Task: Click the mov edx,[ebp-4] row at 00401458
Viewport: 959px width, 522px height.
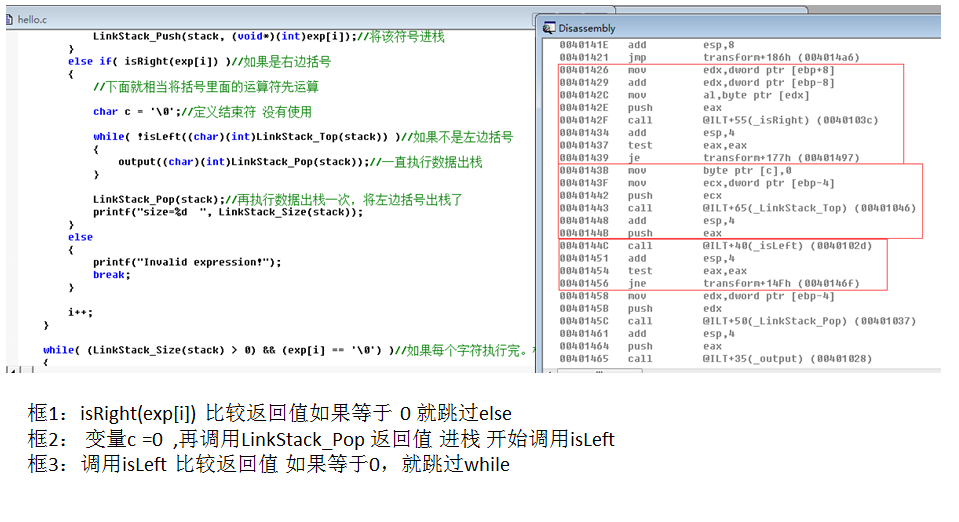Action: tap(697, 296)
